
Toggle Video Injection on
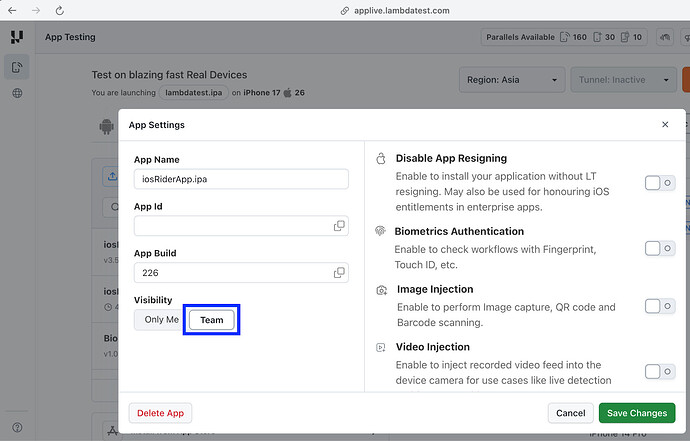point(659,372)
